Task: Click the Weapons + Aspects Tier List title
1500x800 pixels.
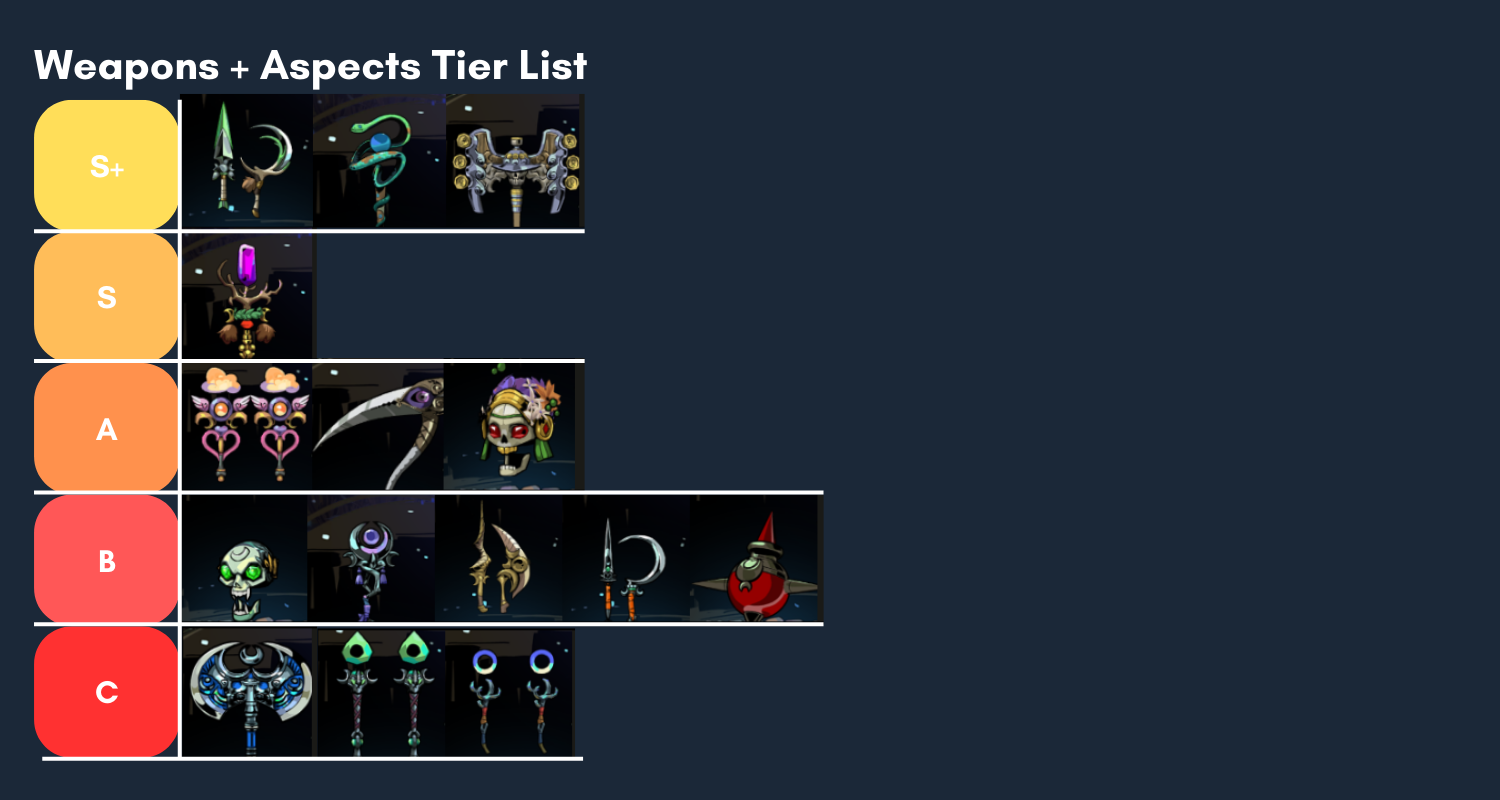Action: (310, 66)
